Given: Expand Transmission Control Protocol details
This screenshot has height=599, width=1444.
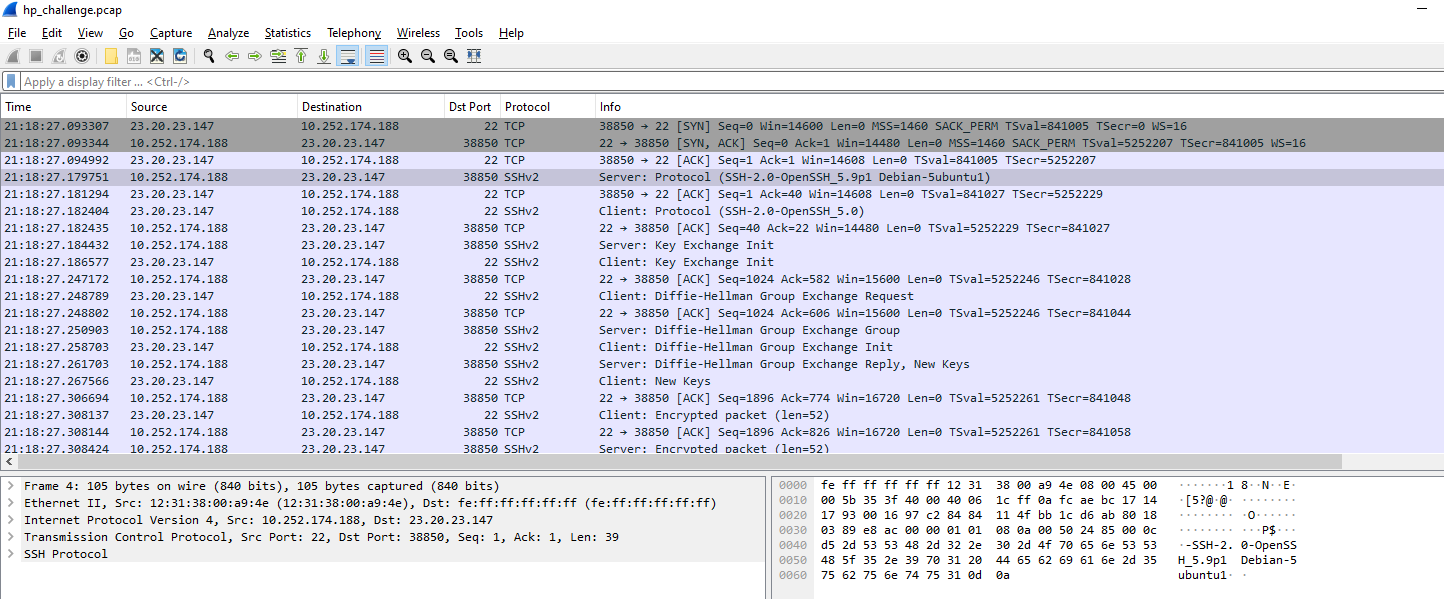Looking at the screenshot, I should point(11,537).
